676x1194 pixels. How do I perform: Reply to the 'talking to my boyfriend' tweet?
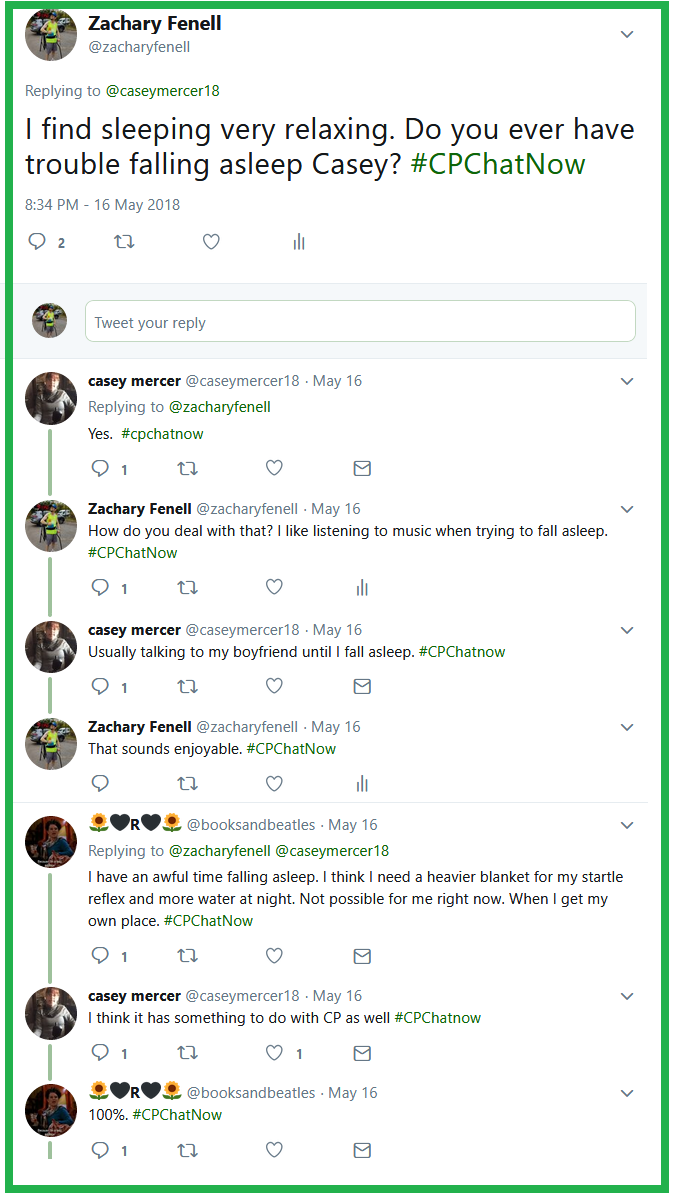point(100,686)
